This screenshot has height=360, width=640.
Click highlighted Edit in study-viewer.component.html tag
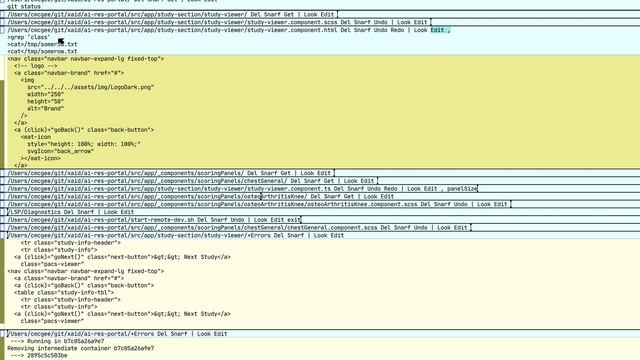pos(437,30)
